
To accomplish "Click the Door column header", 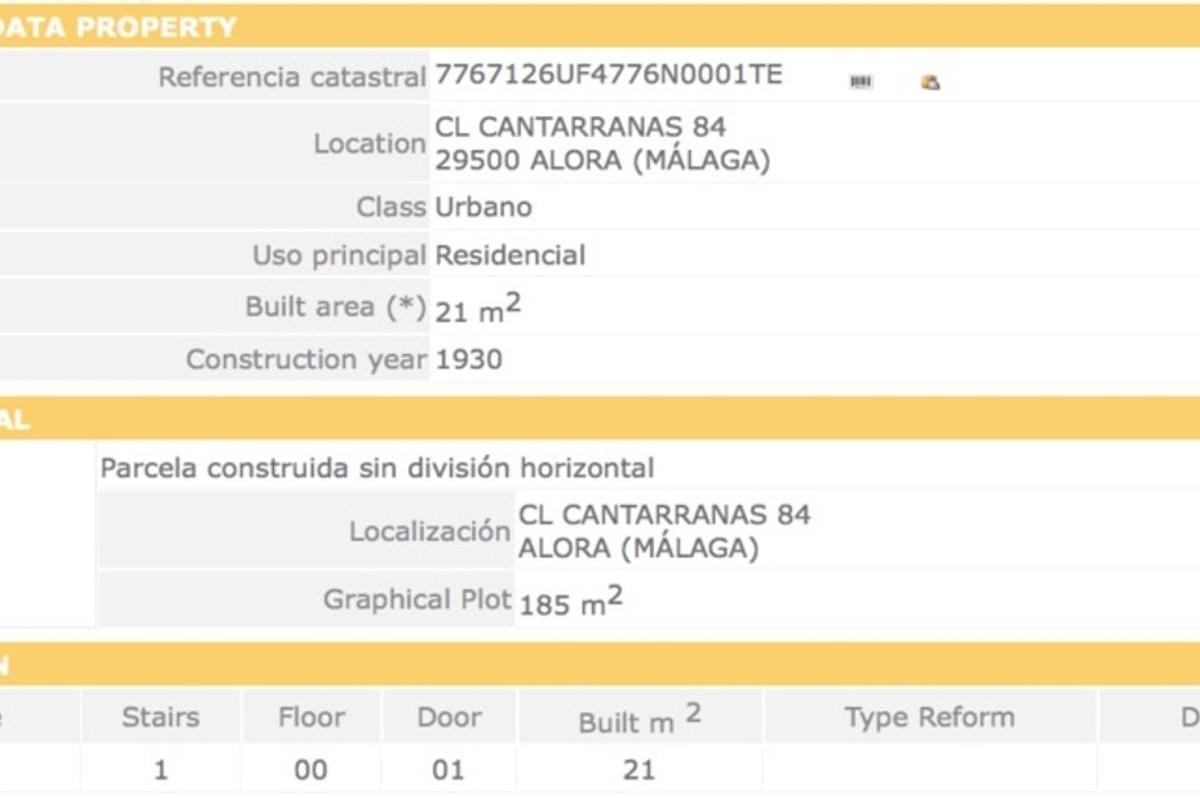I will point(449,717).
